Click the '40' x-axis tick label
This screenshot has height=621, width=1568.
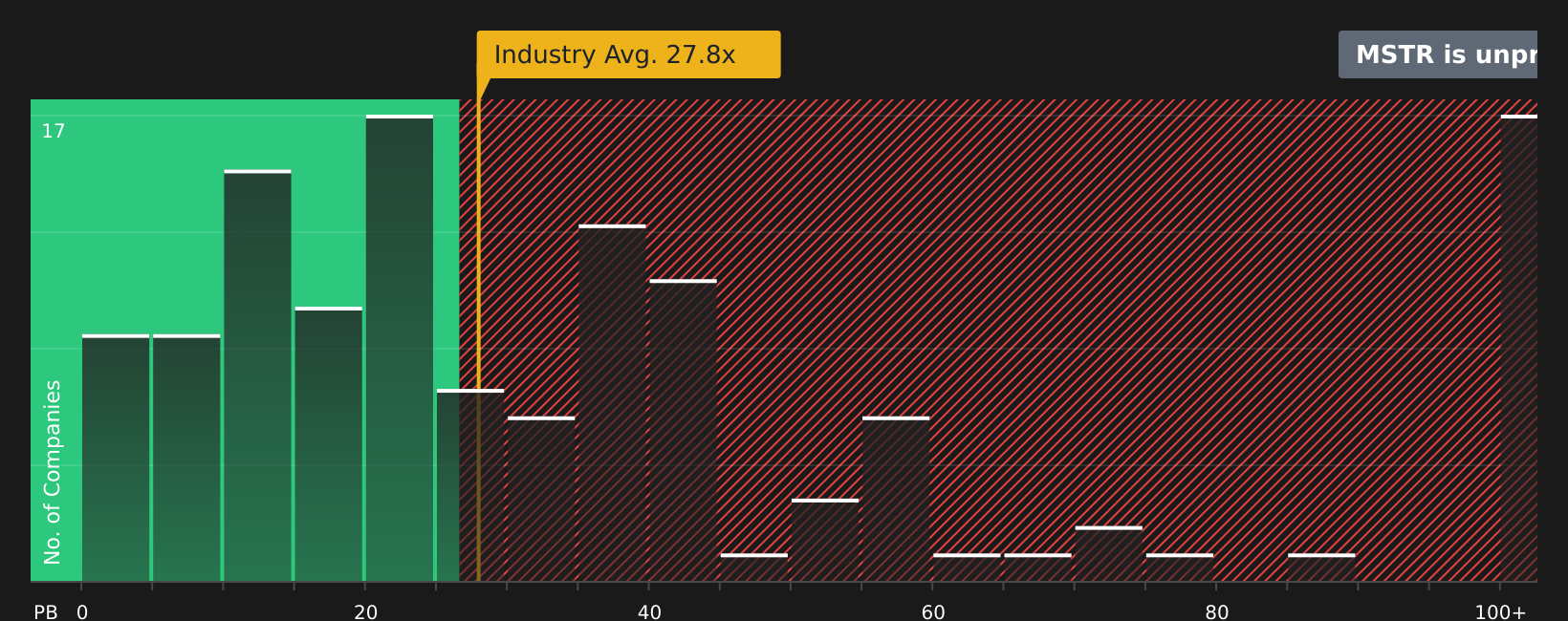[x=649, y=612]
